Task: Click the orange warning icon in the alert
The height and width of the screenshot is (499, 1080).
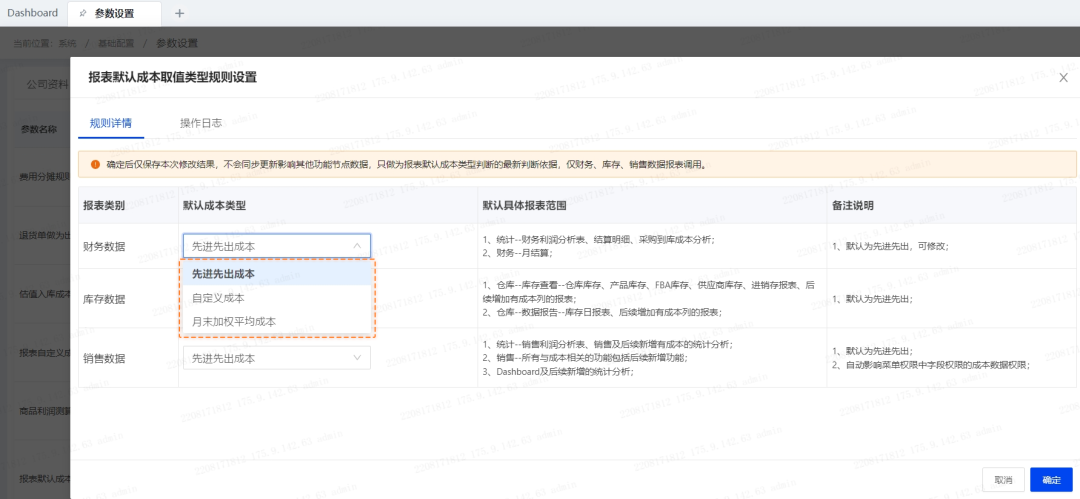Action: pyautogui.click(x=95, y=164)
